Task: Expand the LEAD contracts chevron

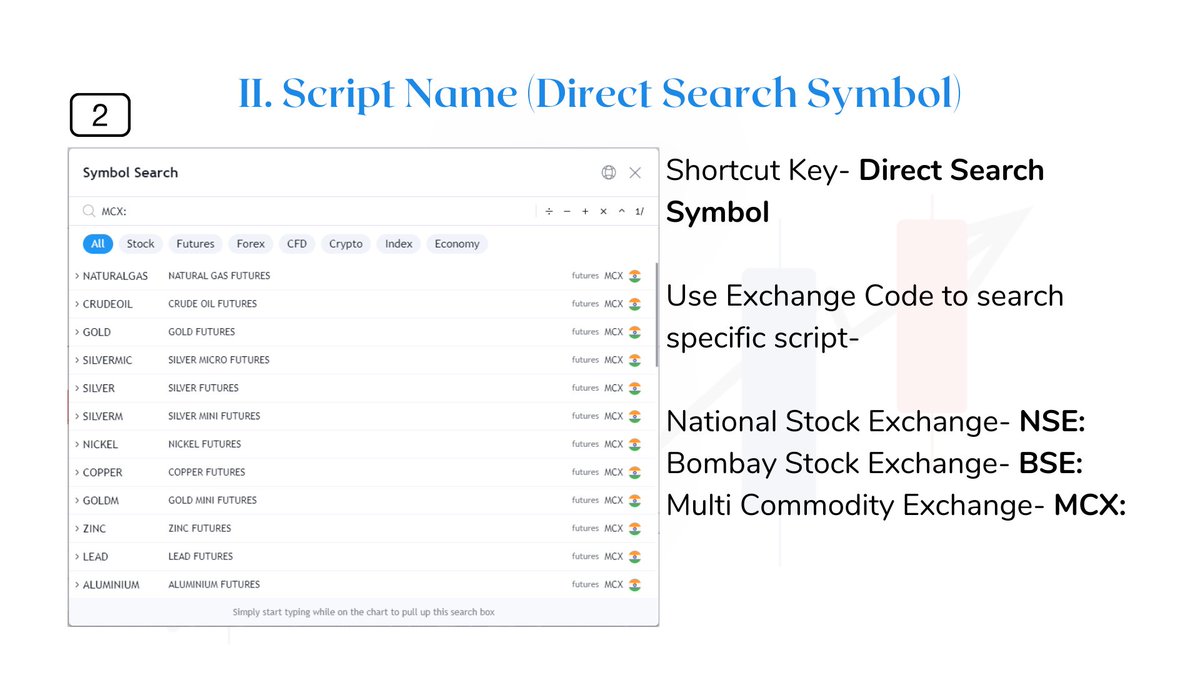Action: click(77, 556)
